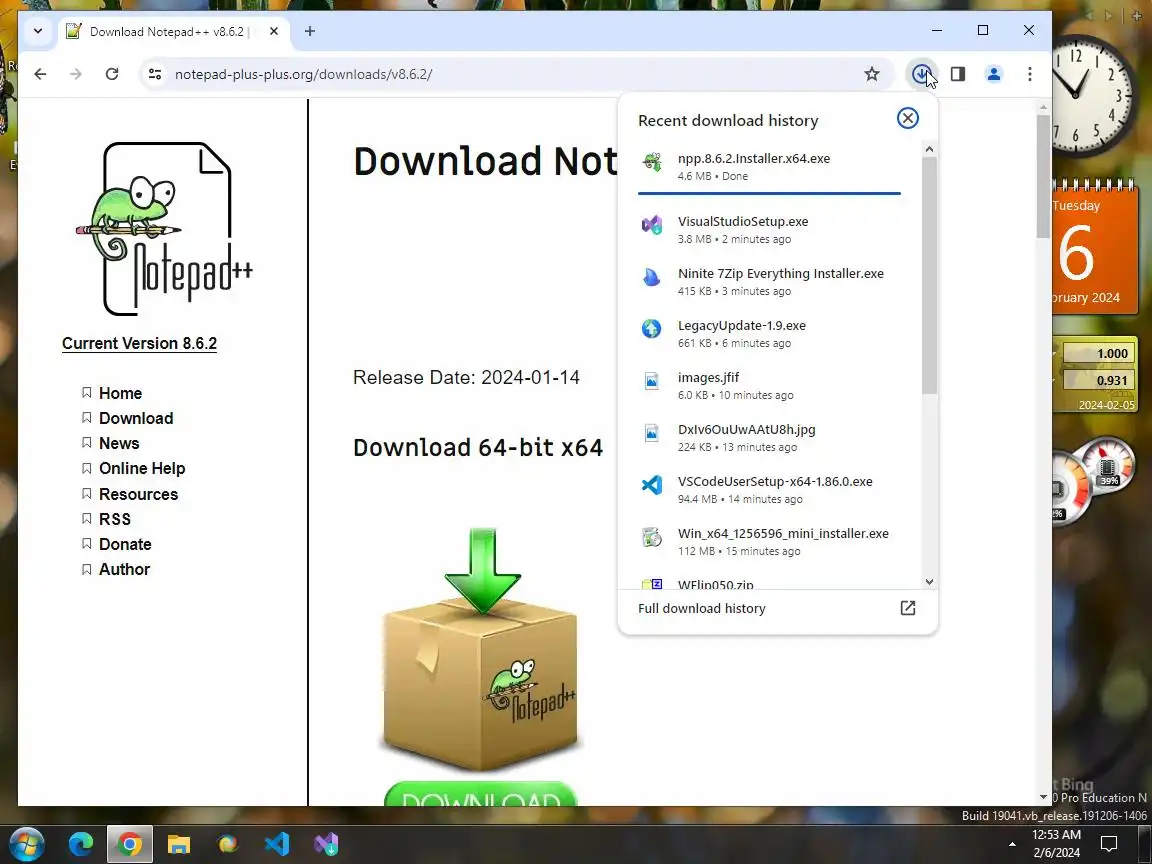
Task: Open Visual Studio Code from the taskbar
Action: tap(277, 844)
